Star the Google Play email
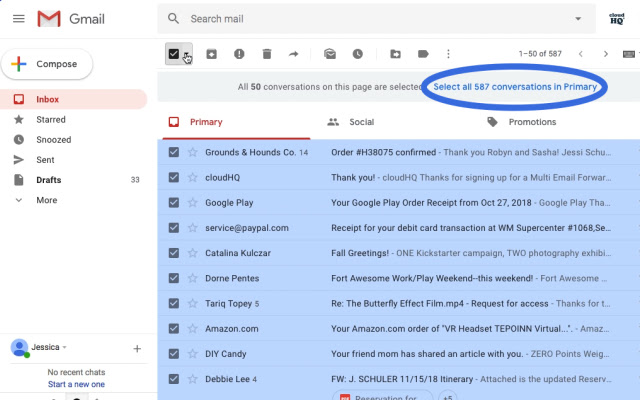This screenshot has width=640, height=400. pos(193,203)
